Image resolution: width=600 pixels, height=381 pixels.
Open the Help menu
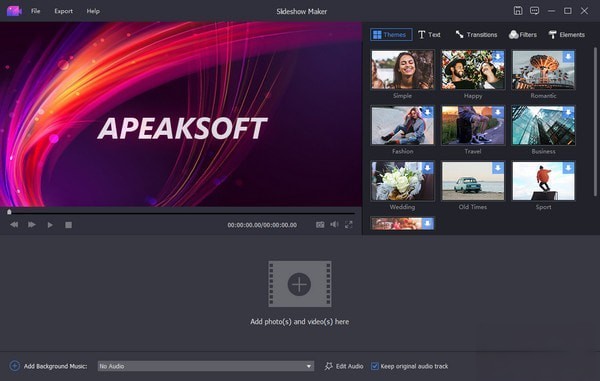pos(93,11)
